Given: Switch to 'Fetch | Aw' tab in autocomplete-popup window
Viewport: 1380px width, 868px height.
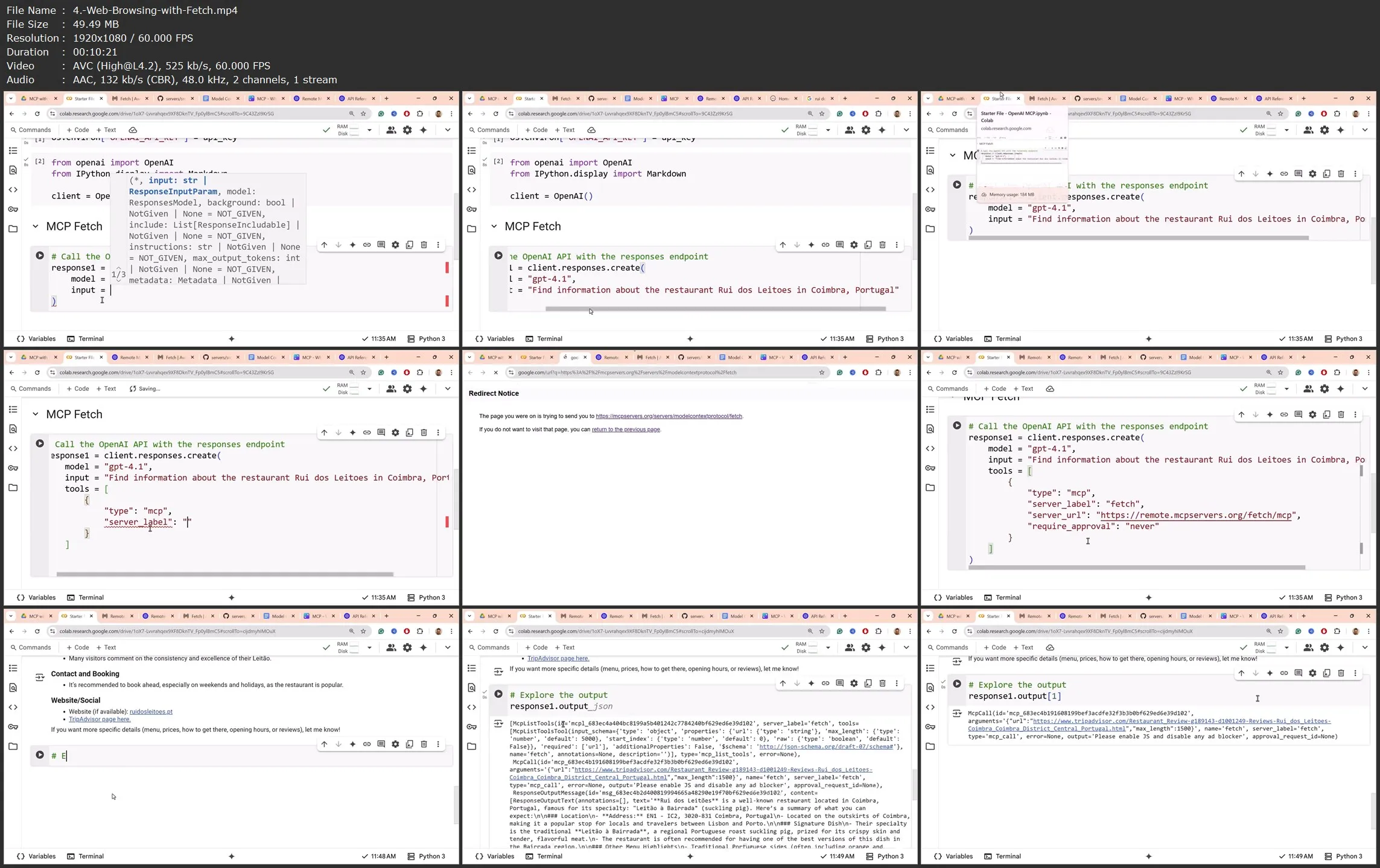Looking at the screenshot, I should click(130, 98).
